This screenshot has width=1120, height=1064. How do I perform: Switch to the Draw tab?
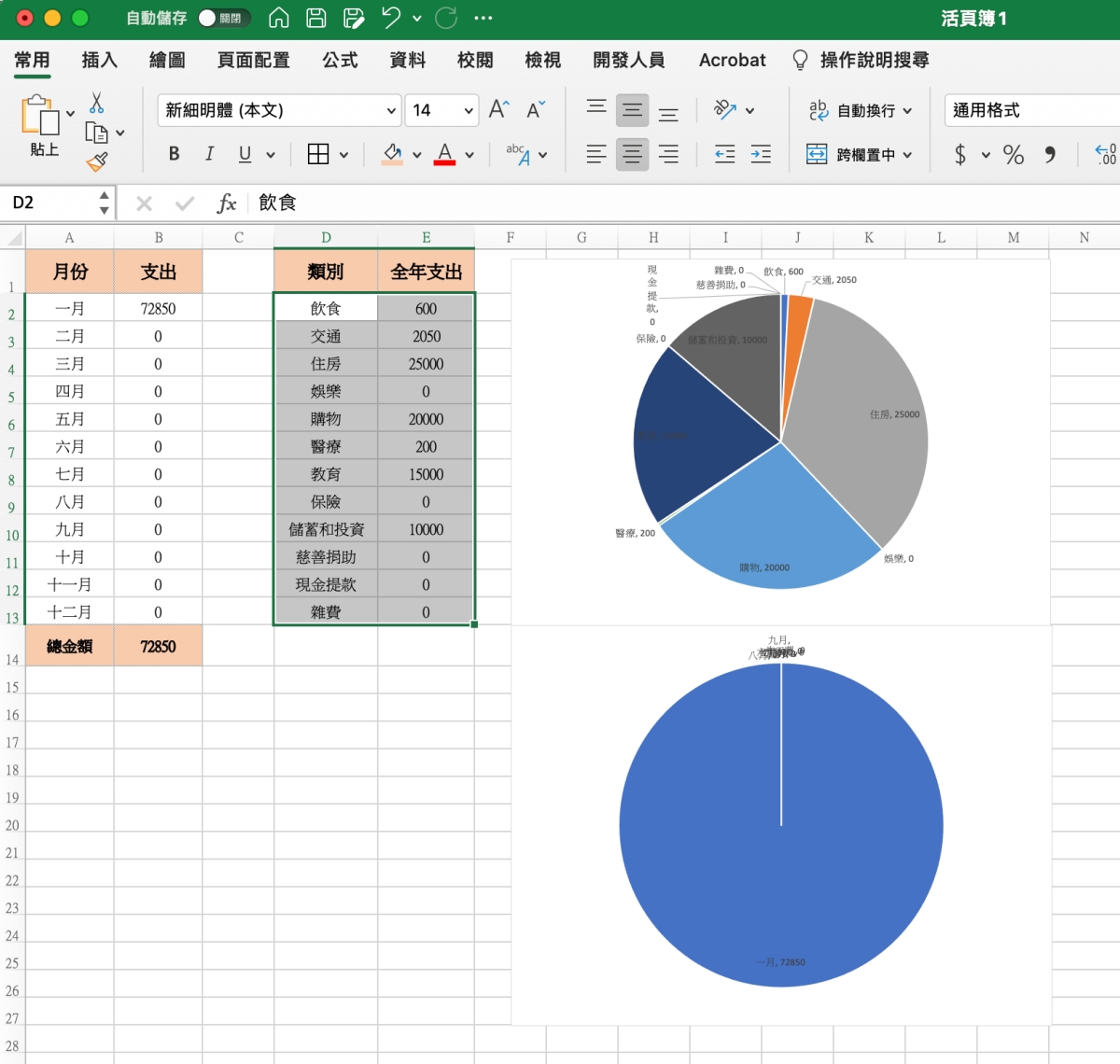pos(167,60)
